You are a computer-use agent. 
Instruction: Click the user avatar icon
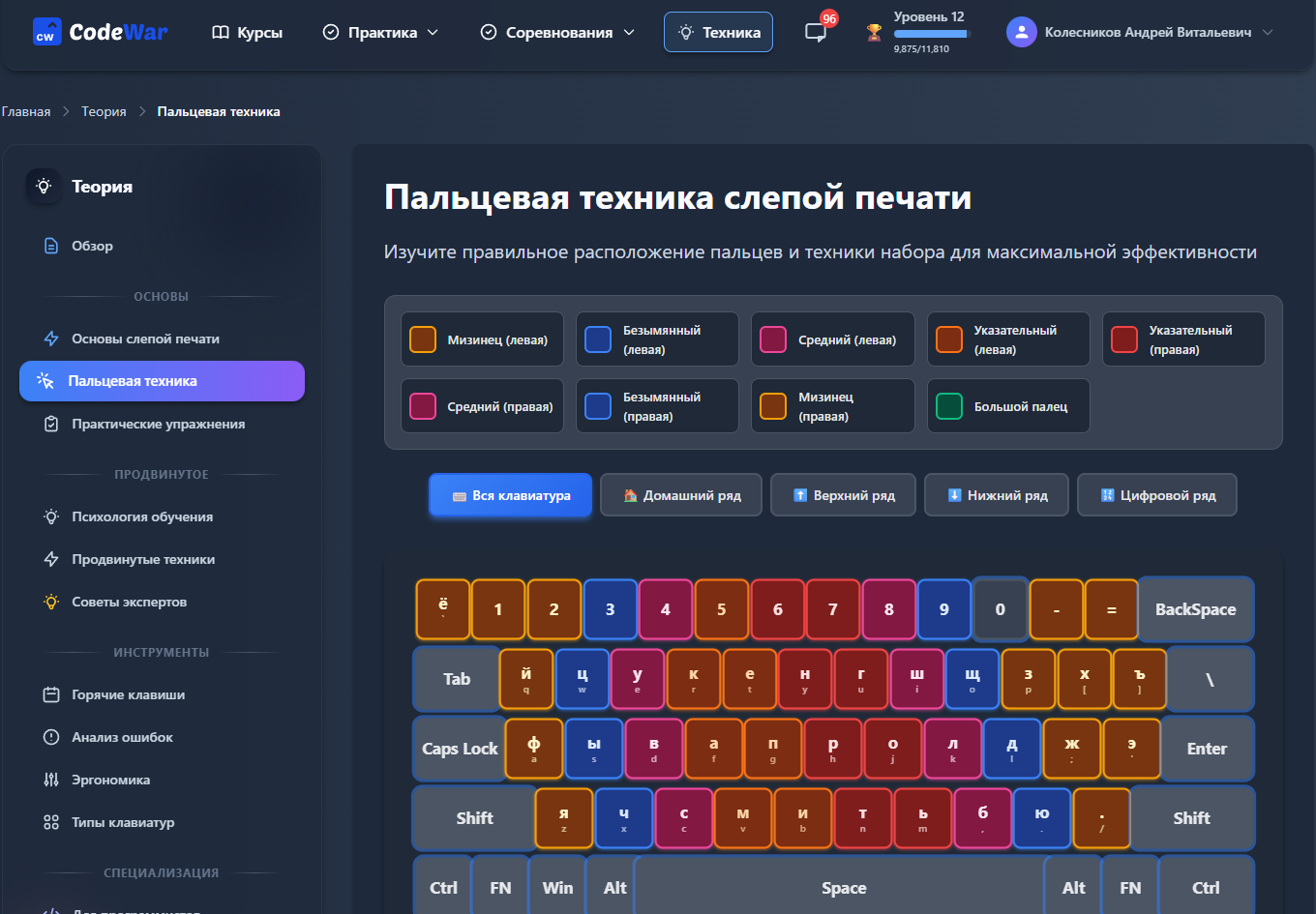point(1021,32)
